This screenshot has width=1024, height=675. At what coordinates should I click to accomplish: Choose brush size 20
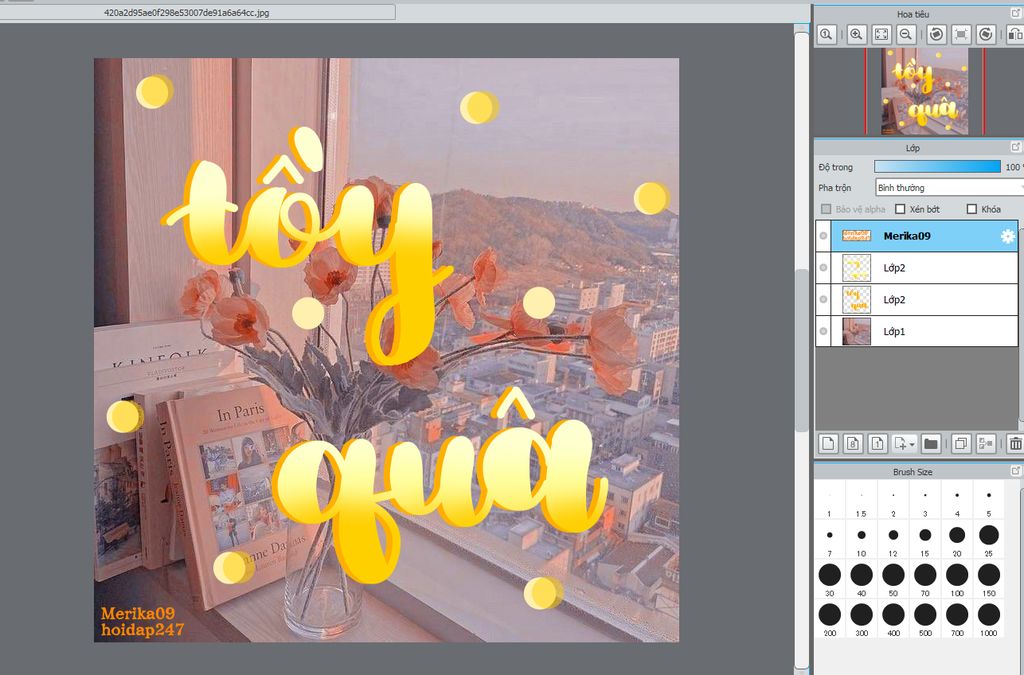[957, 540]
